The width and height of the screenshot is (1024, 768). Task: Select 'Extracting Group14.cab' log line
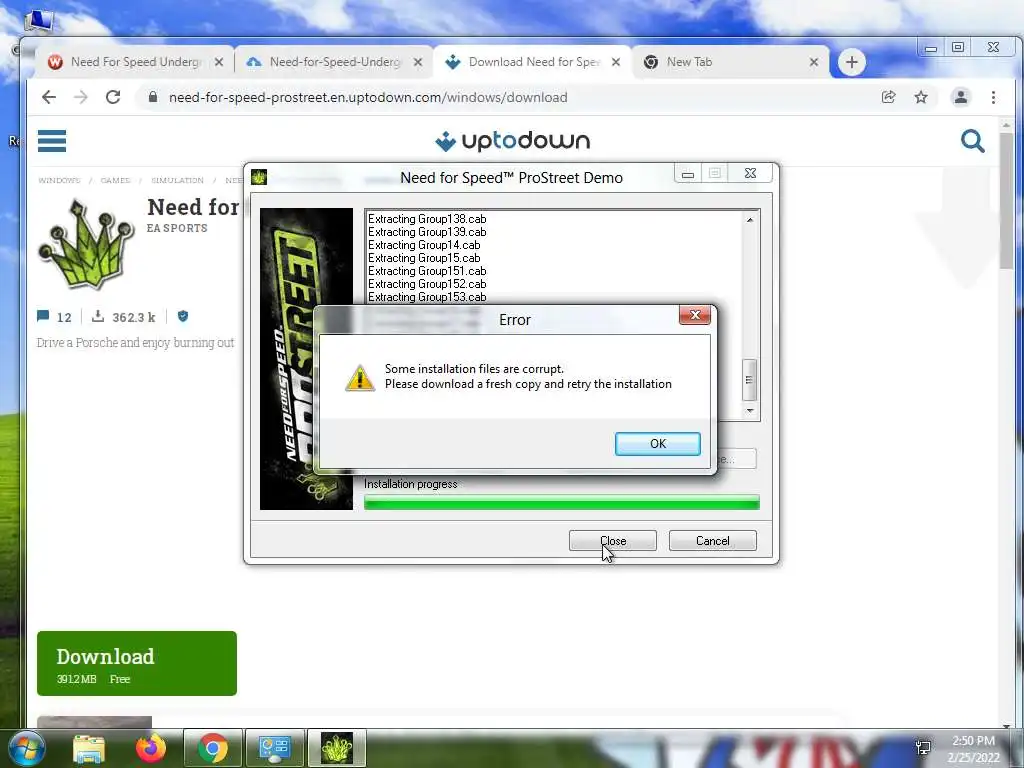pyautogui.click(x=424, y=245)
